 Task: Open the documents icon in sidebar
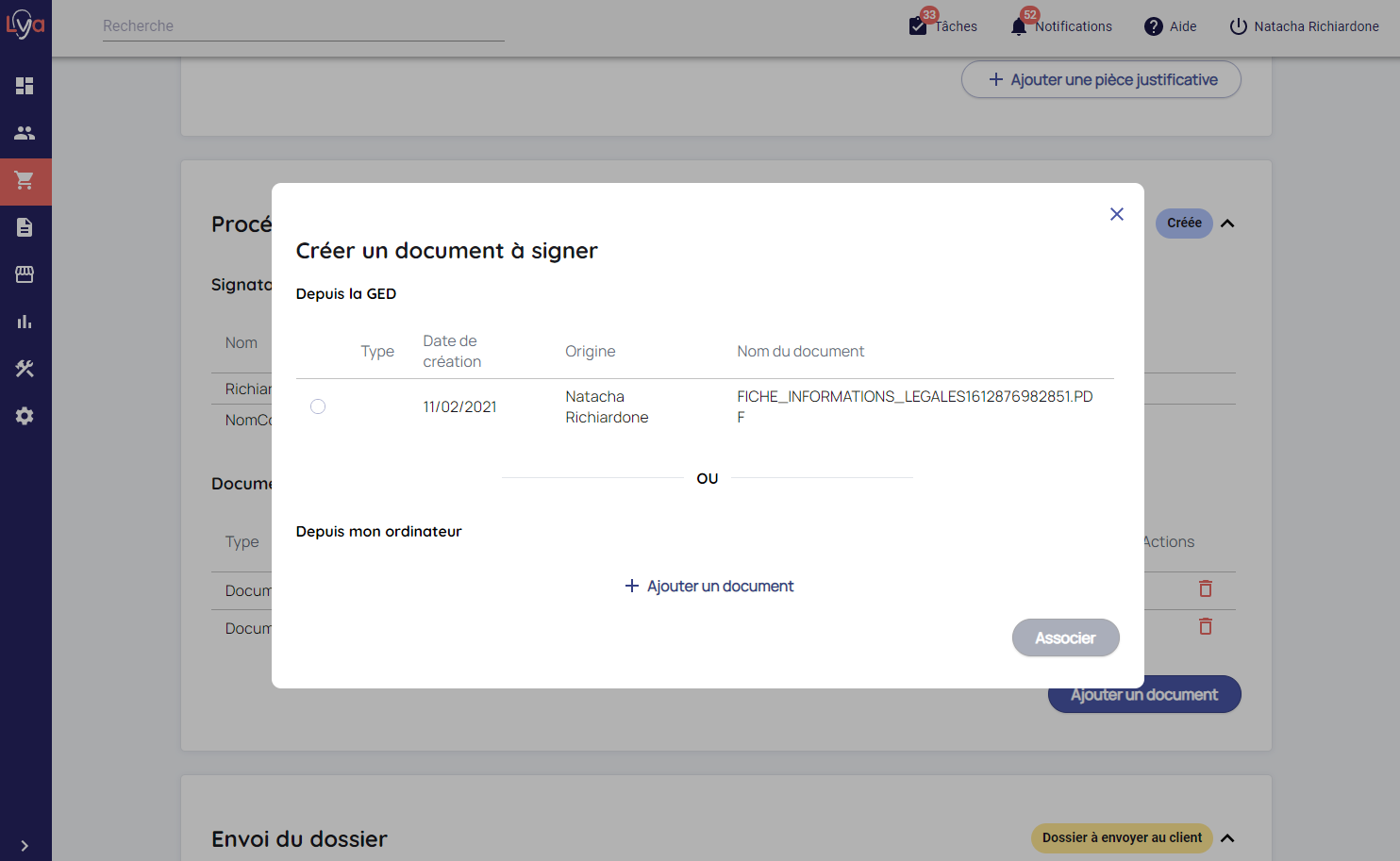coord(25,227)
